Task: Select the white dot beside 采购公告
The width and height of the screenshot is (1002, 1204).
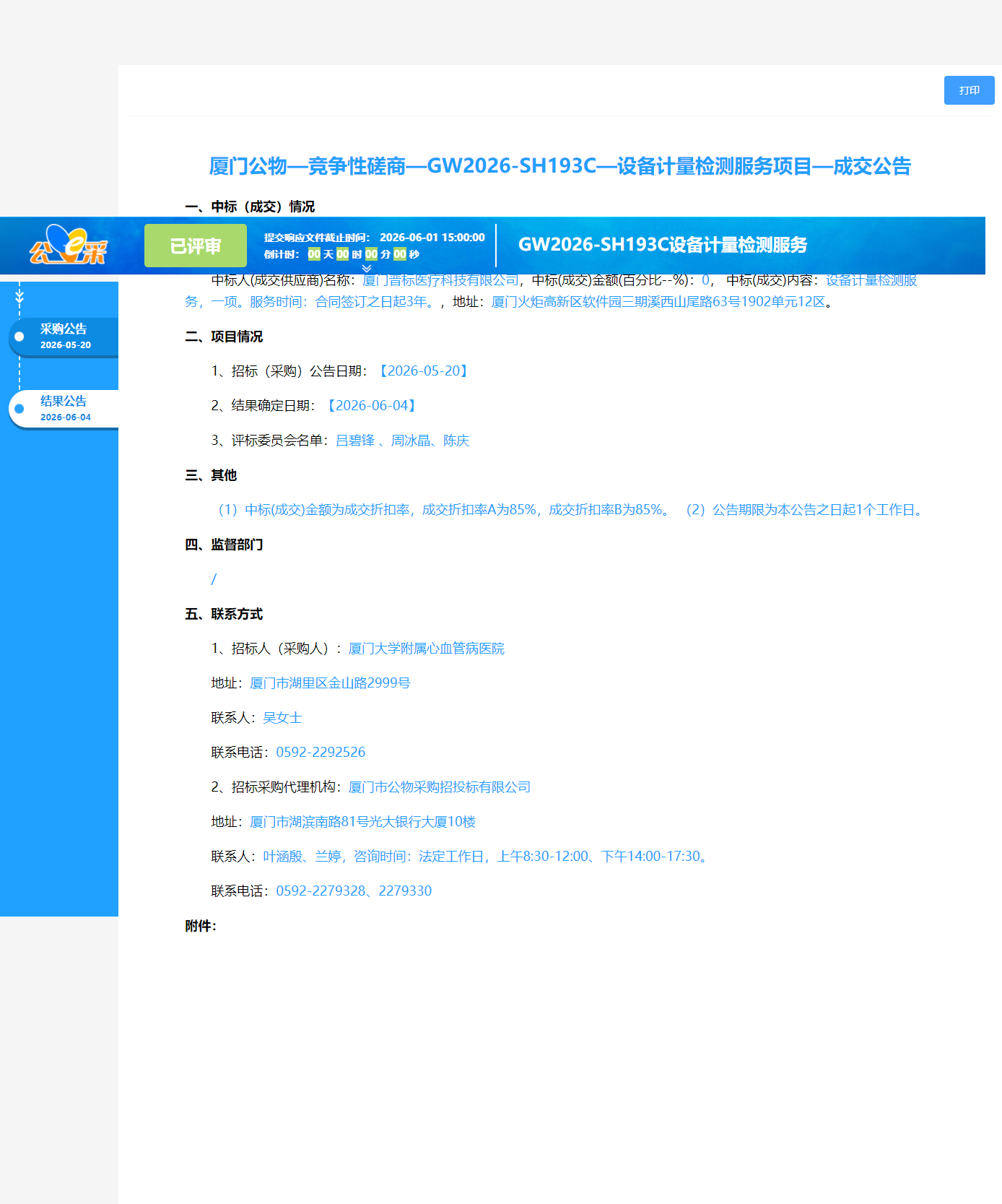Action: click(19, 337)
